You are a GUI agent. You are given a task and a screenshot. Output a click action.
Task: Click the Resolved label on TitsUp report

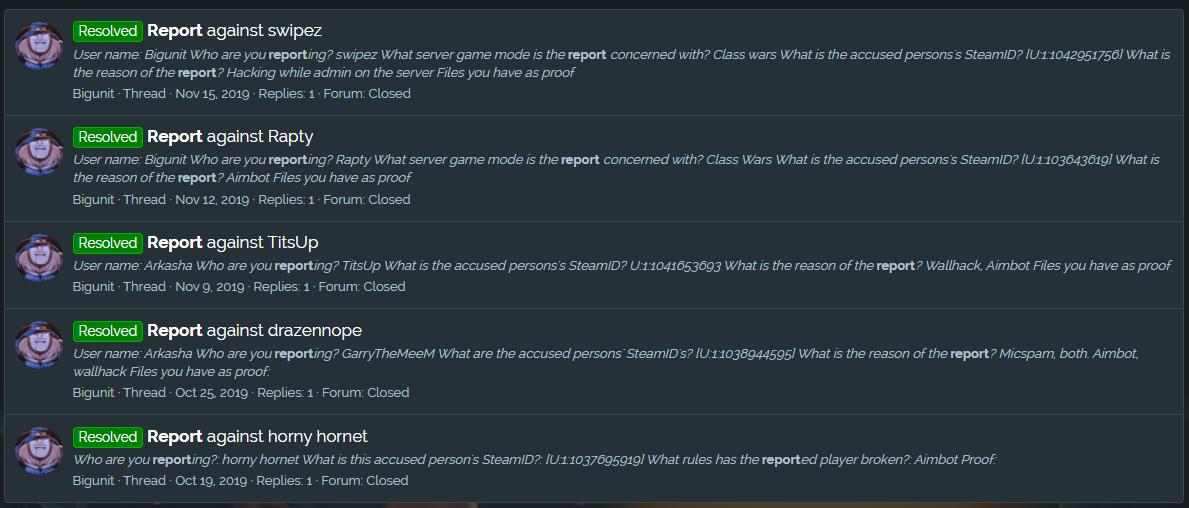(x=108, y=243)
